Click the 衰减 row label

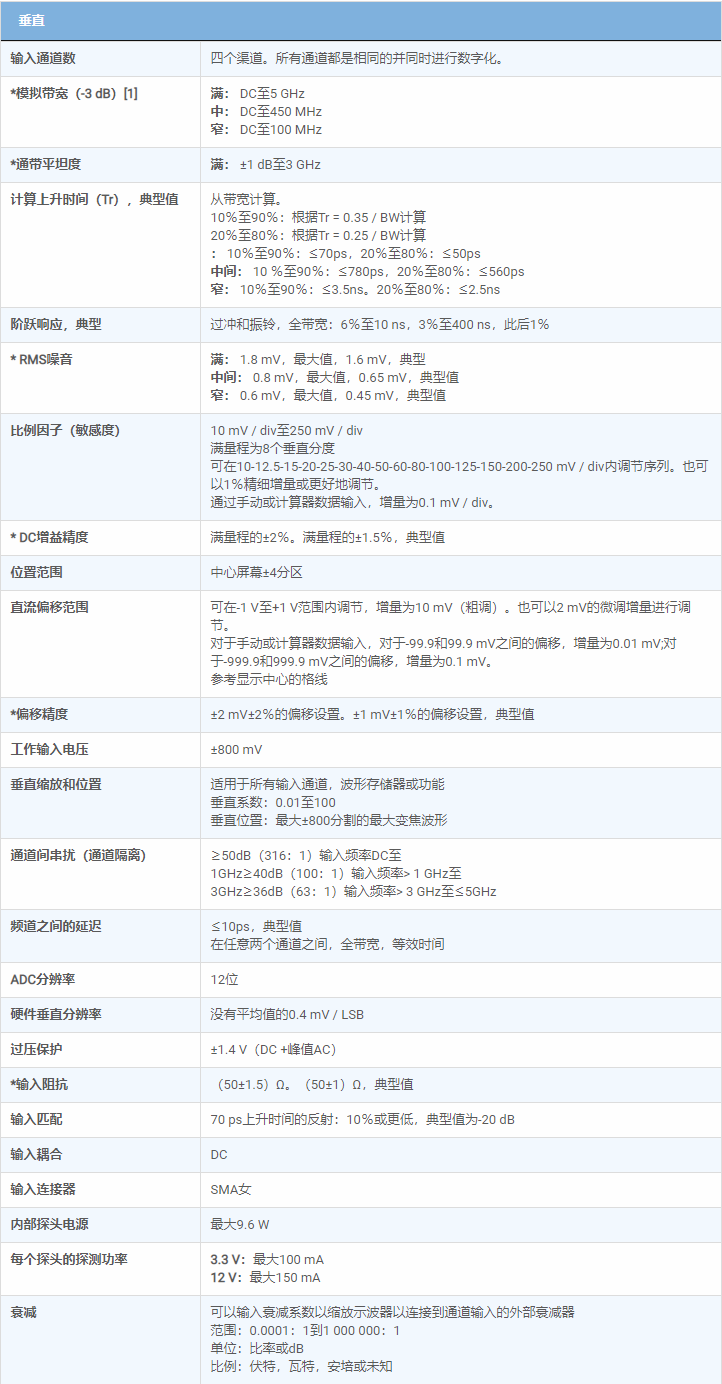(23, 1312)
